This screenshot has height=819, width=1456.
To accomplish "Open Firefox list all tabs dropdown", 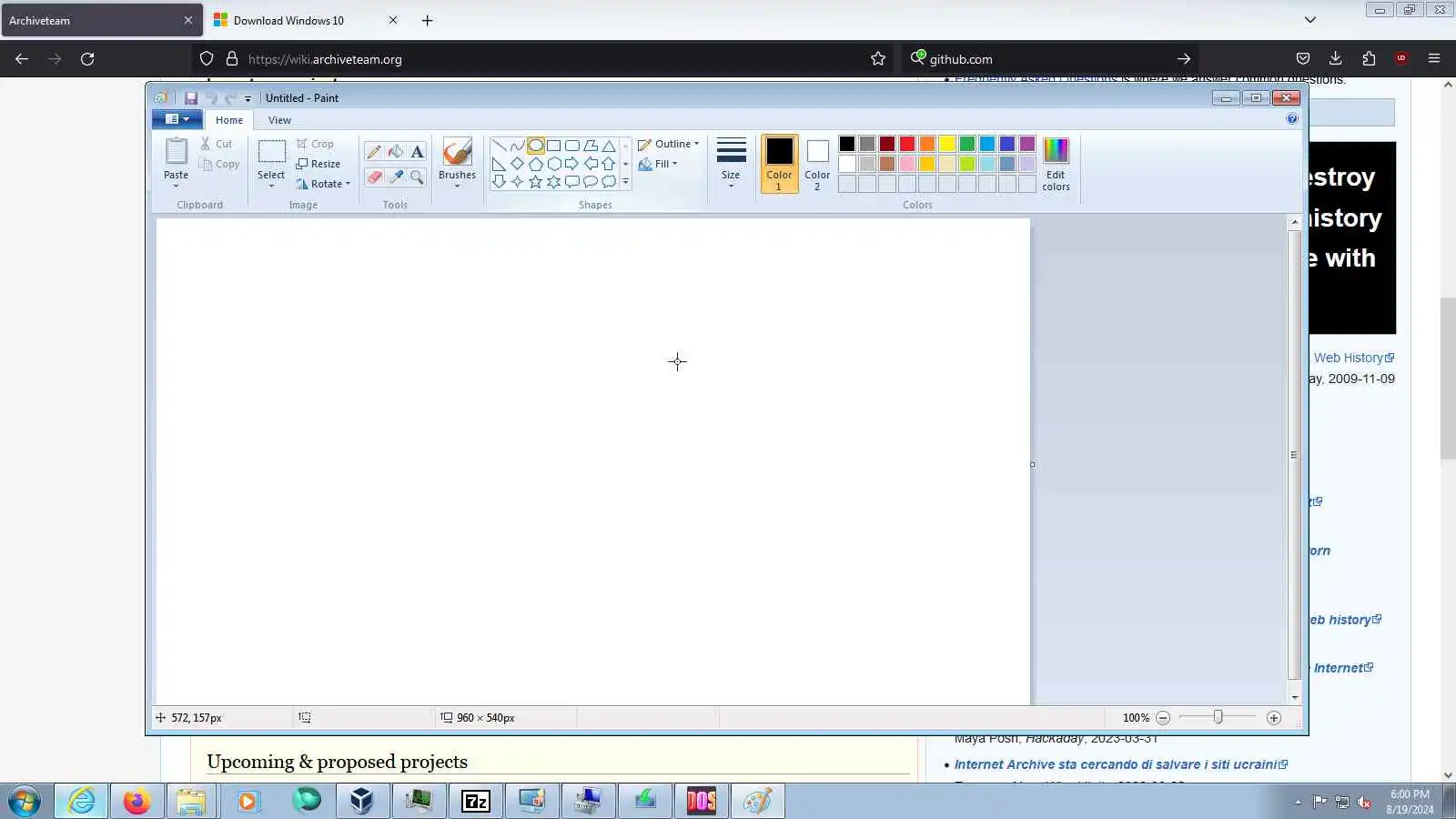I will (1310, 20).
